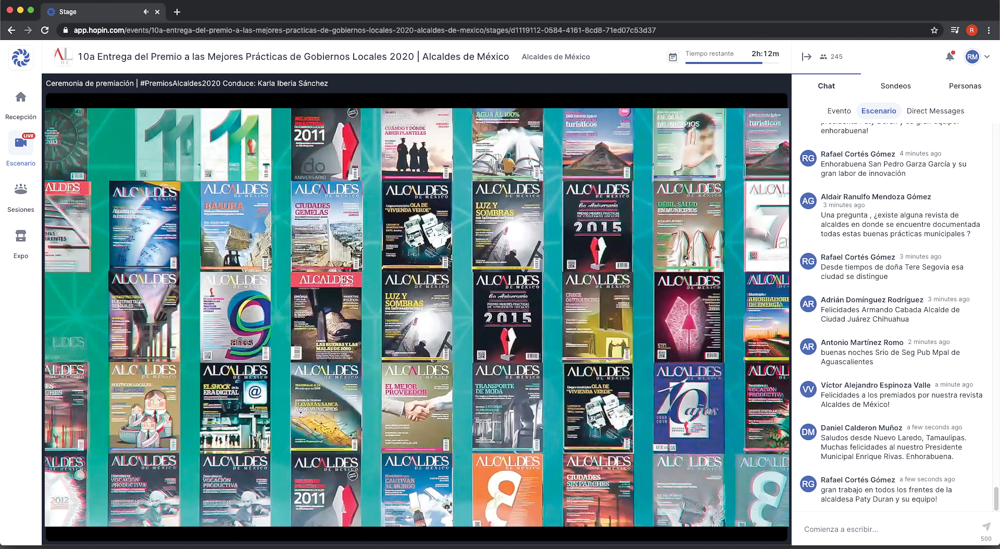The image size is (1000, 549).
Task: Click the name Aldair Ranulfo Mendoza Gómez
Action: pos(875,196)
